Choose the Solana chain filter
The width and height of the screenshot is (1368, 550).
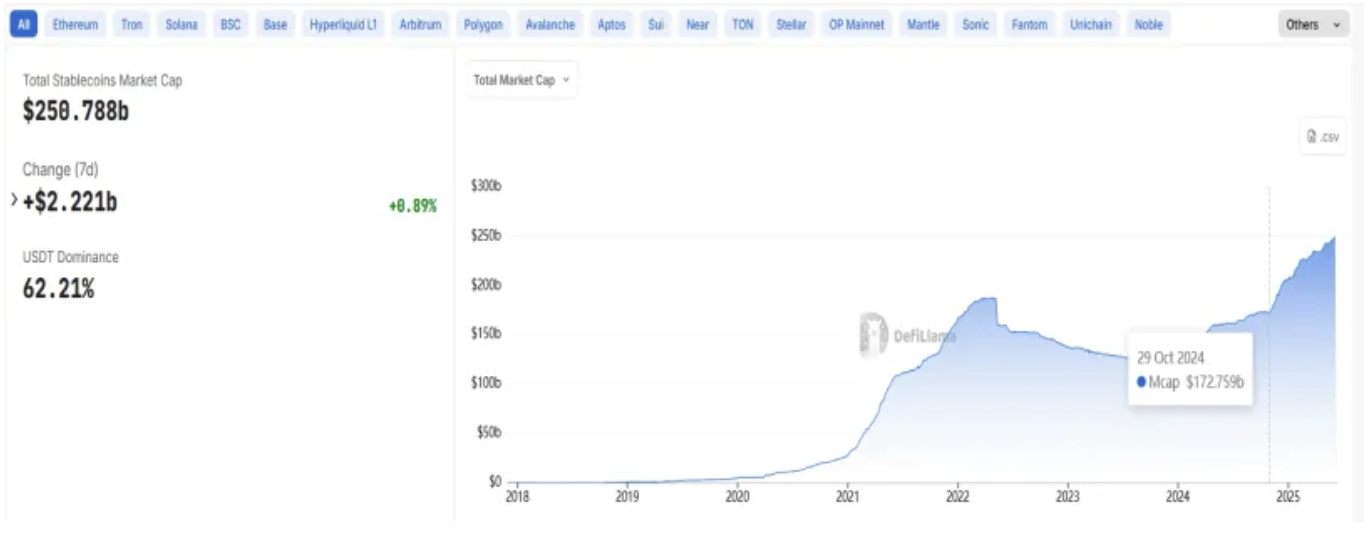click(x=182, y=25)
